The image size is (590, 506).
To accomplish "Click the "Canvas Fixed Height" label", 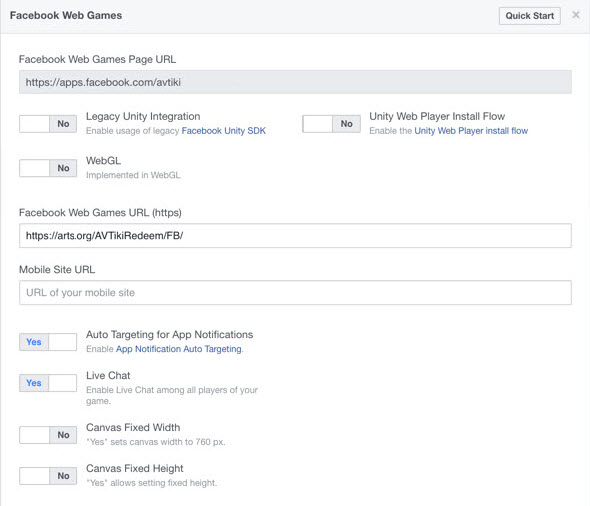I will click(135, 468).
